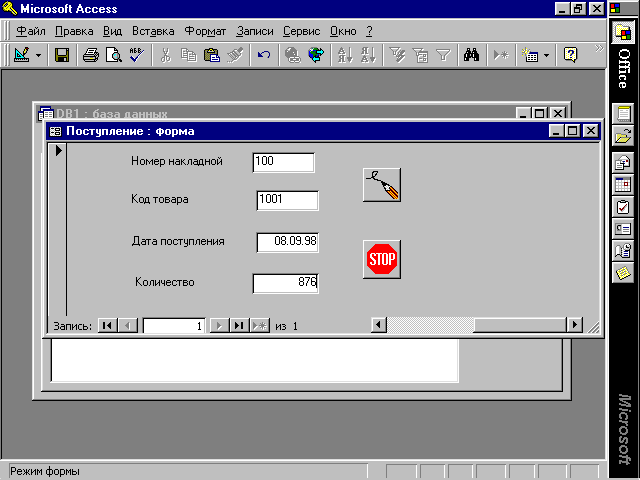
Task: Click the Количество field
Action: pos(286,283)
